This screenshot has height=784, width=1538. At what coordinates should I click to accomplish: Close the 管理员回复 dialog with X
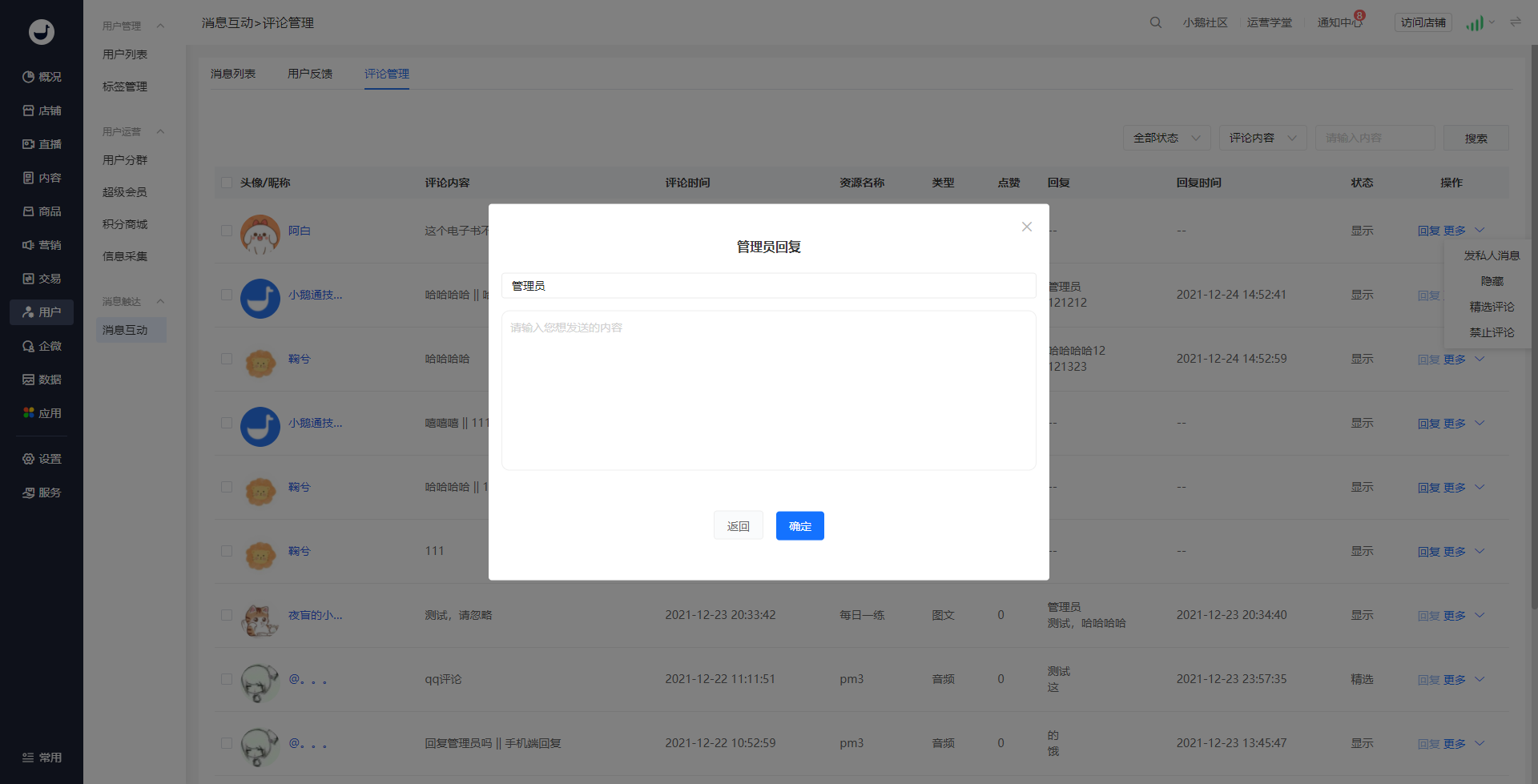1027,227
